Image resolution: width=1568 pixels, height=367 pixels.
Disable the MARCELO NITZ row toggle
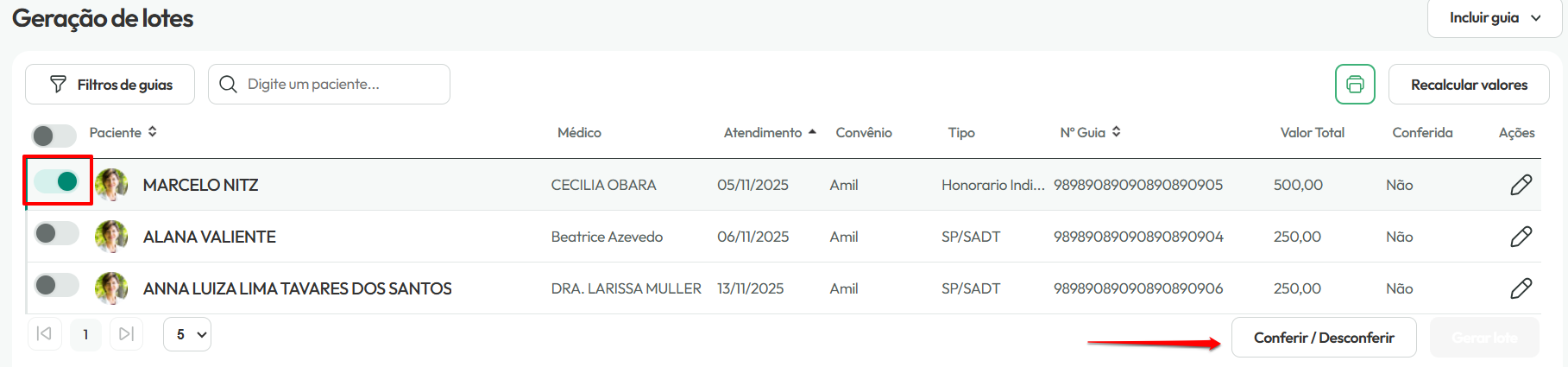[57, 181]
